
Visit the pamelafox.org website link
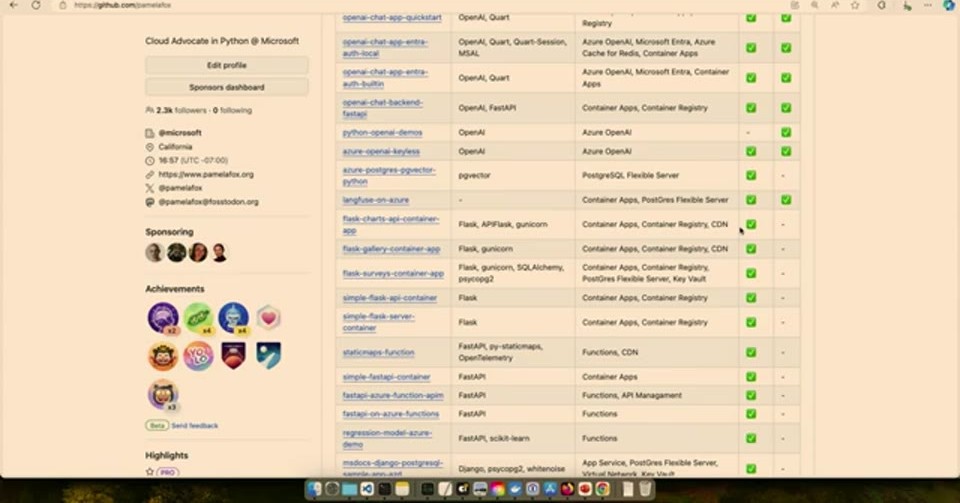(206, 174)
